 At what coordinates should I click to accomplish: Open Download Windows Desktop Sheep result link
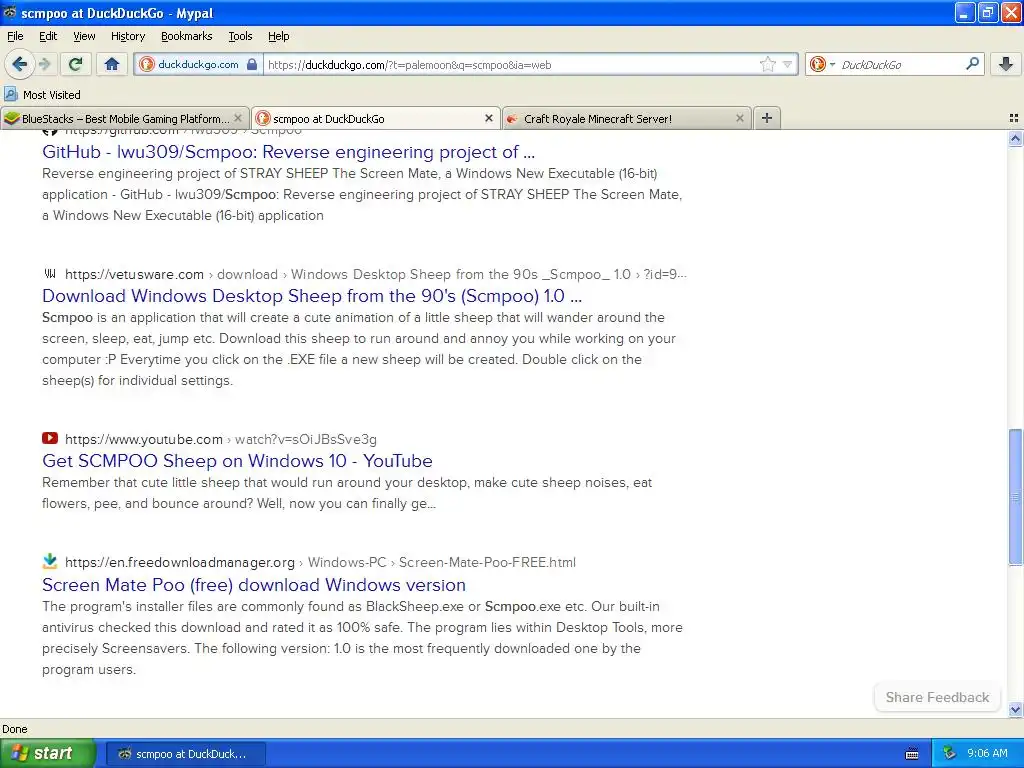[x=312, y=296]
